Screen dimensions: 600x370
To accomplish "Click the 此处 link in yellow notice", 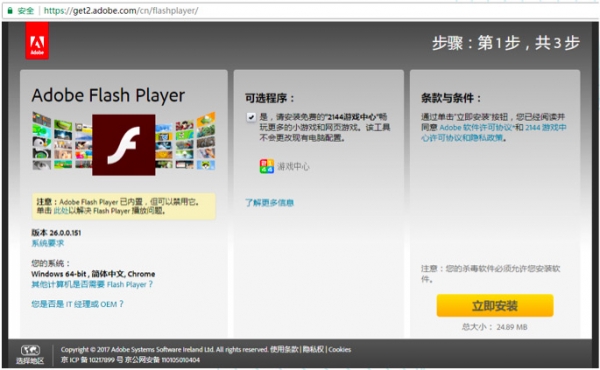I will point(61,211).
